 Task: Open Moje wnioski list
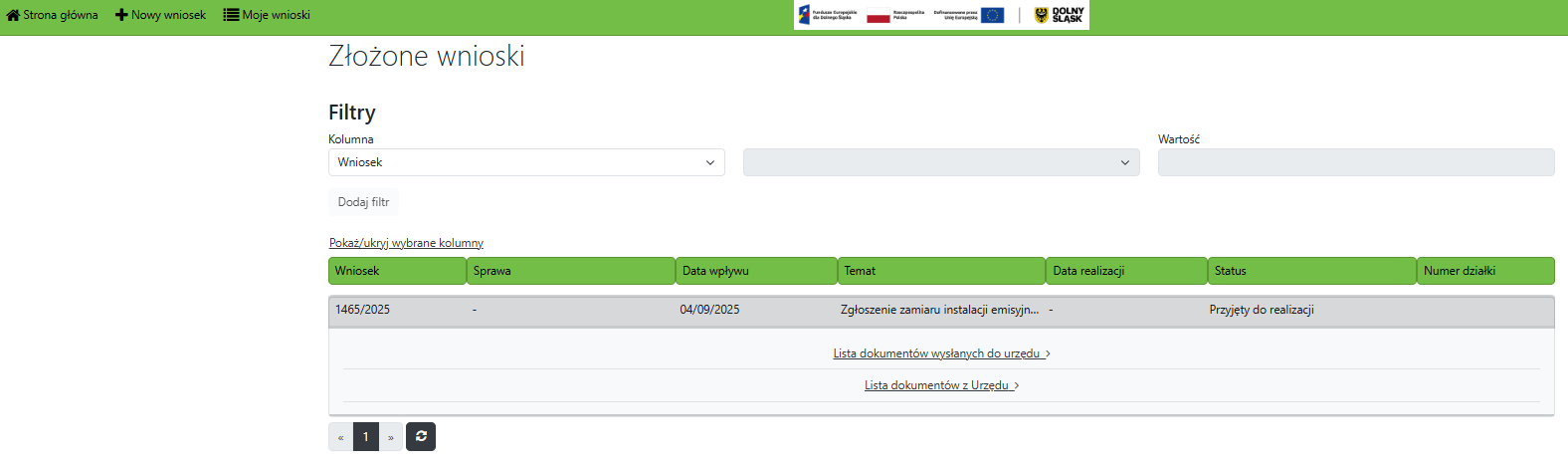[267, 15]
